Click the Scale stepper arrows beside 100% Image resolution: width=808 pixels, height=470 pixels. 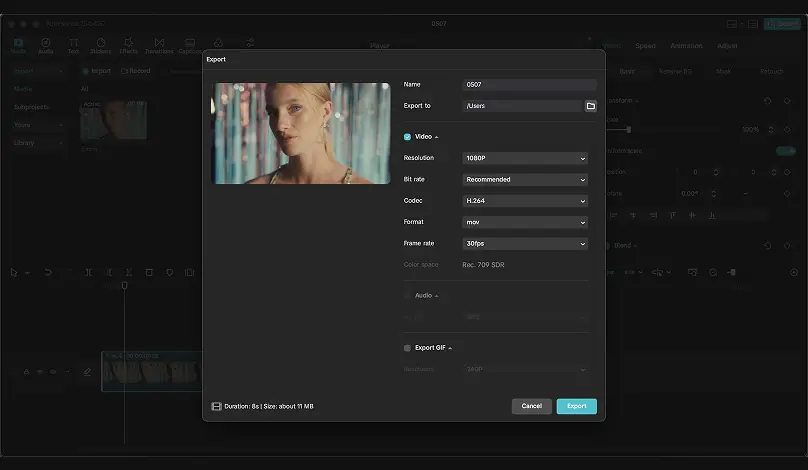click(771, 129)
